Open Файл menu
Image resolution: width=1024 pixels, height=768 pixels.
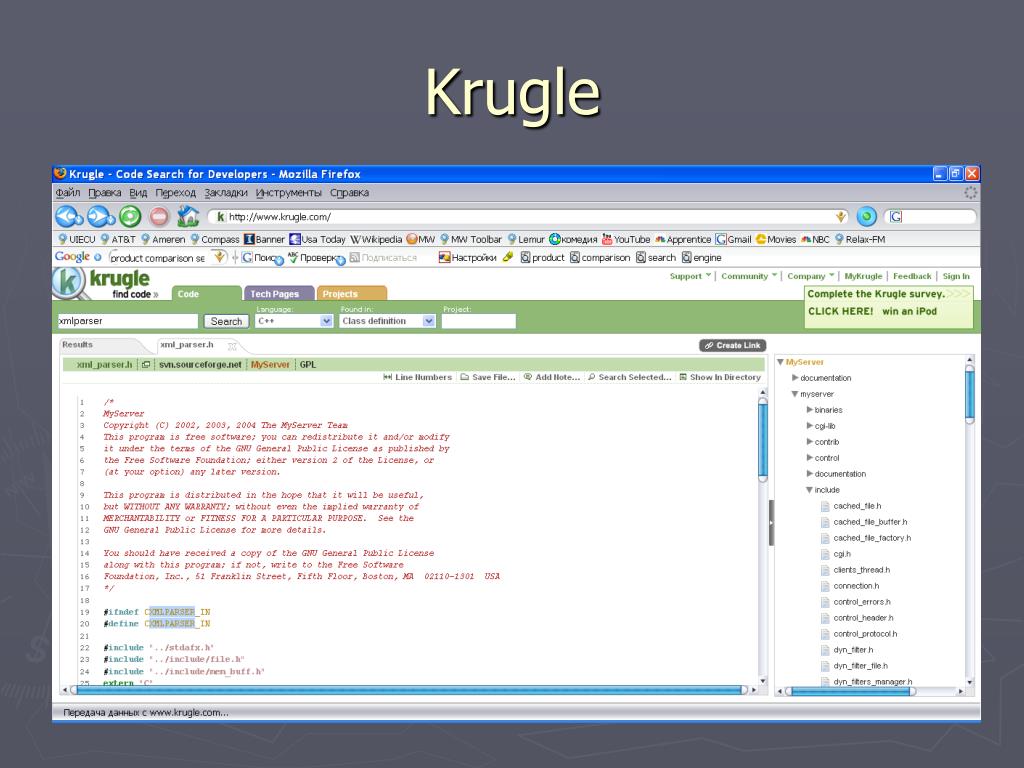(68, 193)
